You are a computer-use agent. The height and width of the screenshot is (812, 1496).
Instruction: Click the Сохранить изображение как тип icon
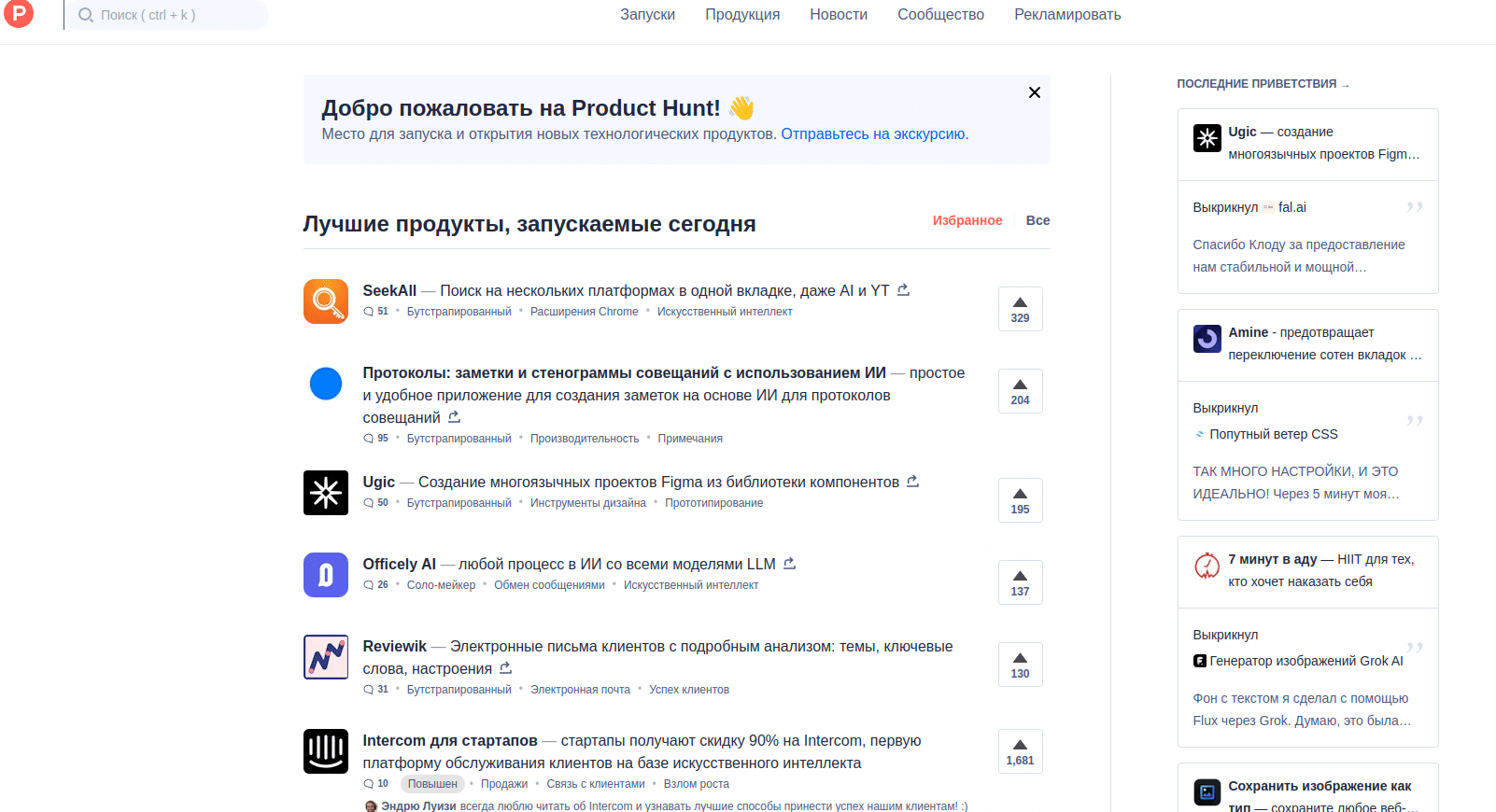pos(1207,792)
